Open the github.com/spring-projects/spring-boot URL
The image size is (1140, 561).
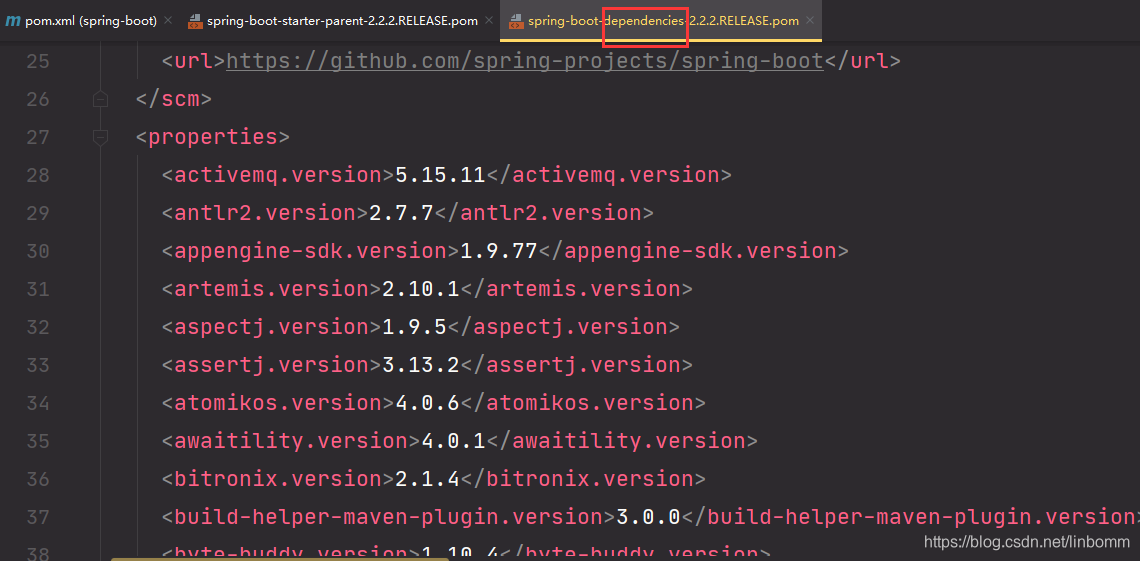click(x=524, y=60)
